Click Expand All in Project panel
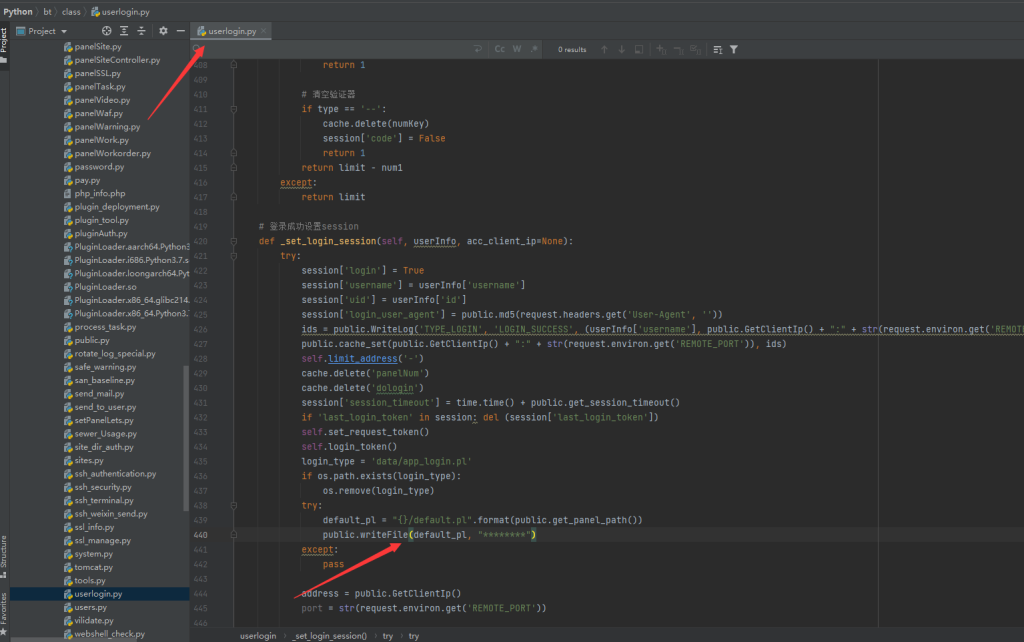Image resolution: width=1024 pixels, height=642 pixels. click(125, 31)
